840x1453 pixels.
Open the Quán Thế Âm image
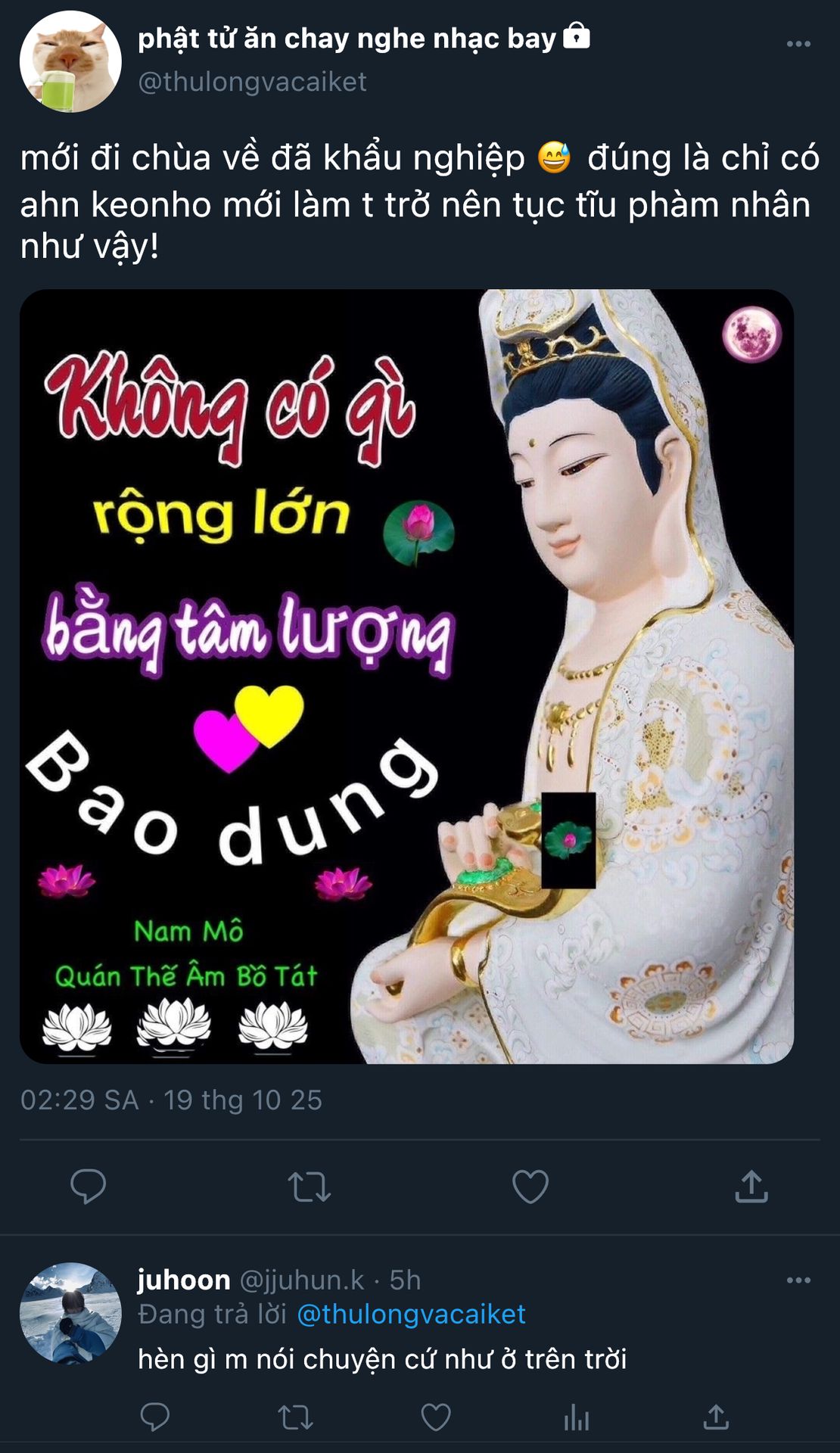(407, 676)
